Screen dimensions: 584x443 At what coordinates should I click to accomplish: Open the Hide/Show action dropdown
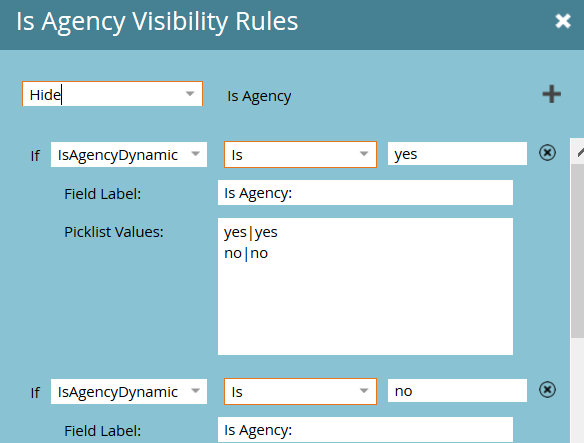pyautogui.click(x=190, y=94)
